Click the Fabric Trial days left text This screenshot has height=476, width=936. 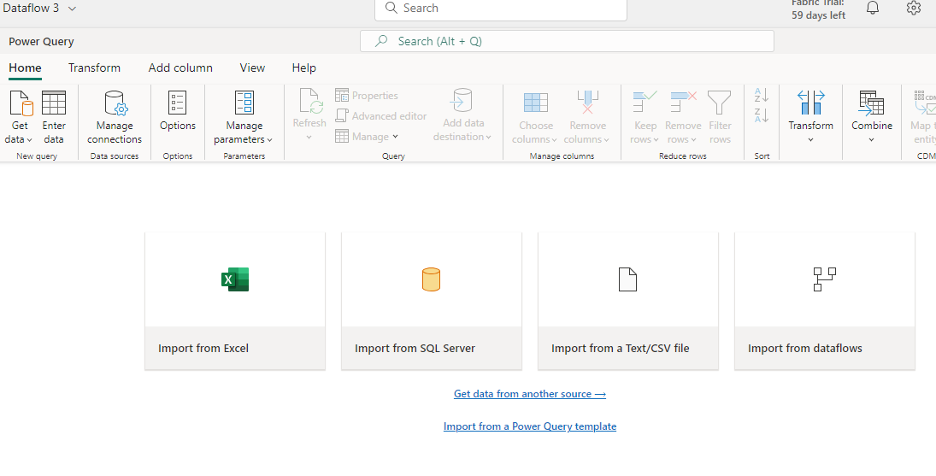click(x=818, y=10)
